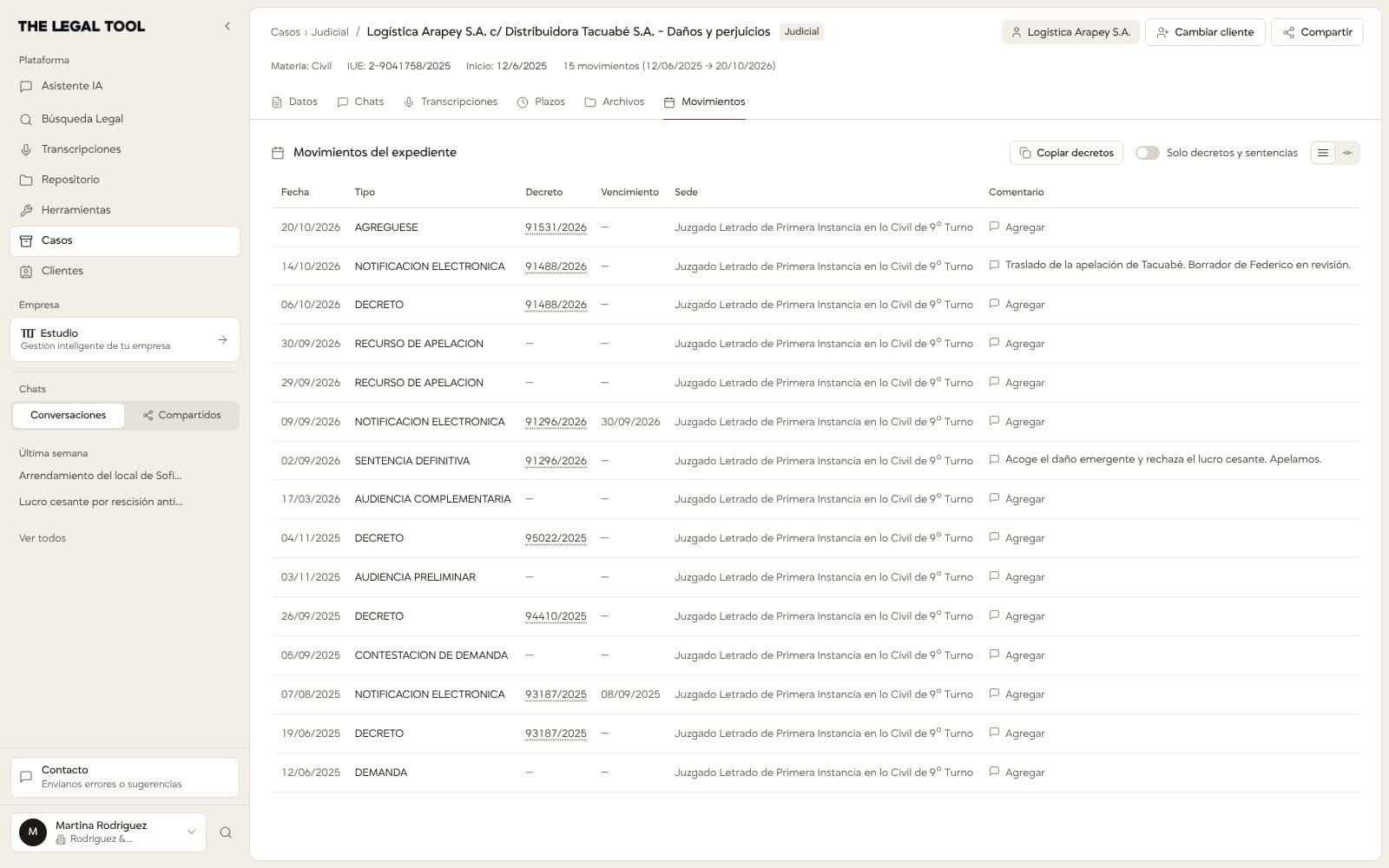Image resolution: width=1389 pixels, height=868 pixels.
Task: Open Contacto feedback card
Action: coord(125,777)
